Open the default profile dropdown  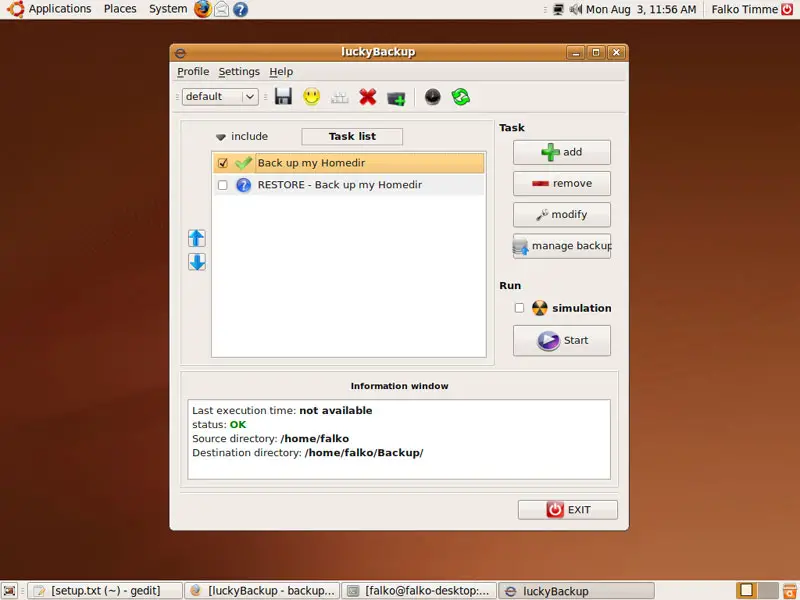(x=220, y=96)
